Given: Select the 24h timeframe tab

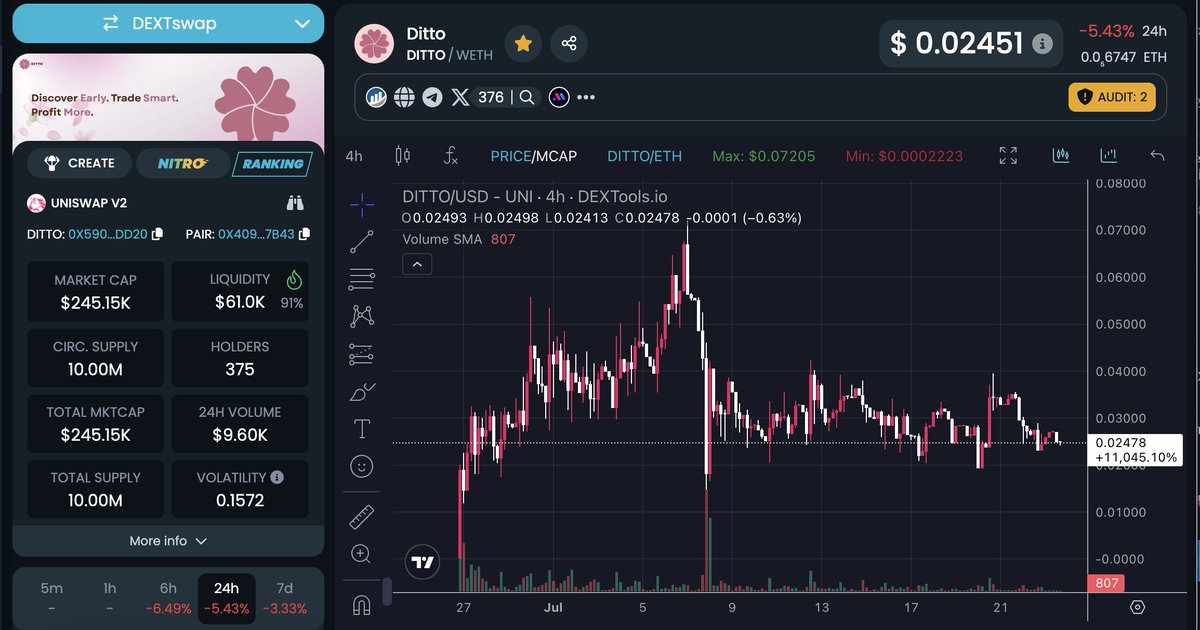Looking at the screenshot, I should tap(227, 598).
